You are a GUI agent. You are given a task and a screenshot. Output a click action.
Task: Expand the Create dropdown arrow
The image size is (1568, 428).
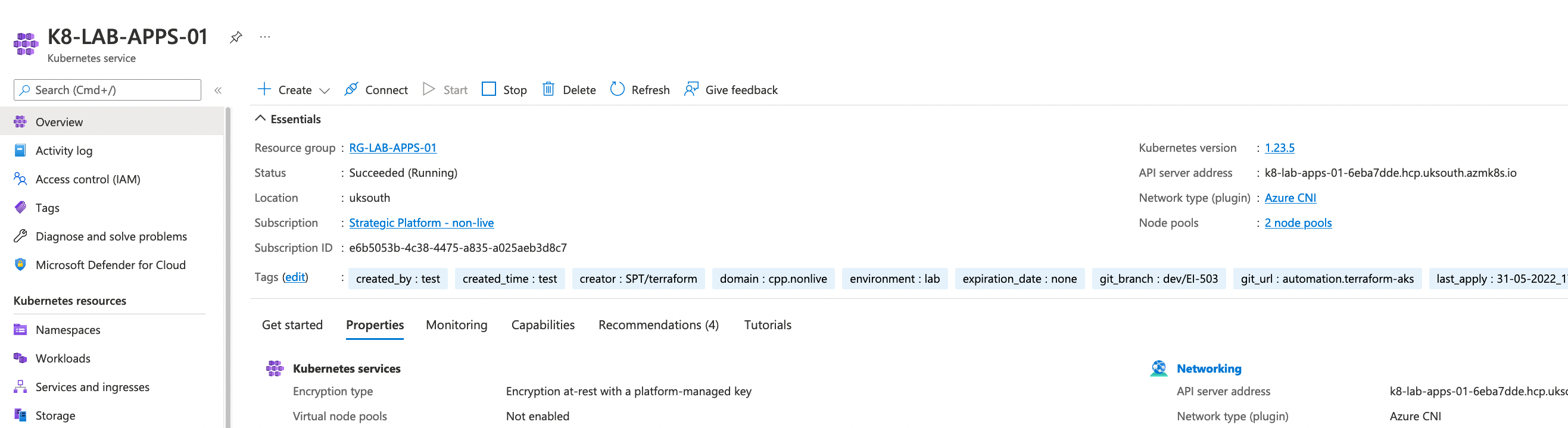tap(325, 90)
